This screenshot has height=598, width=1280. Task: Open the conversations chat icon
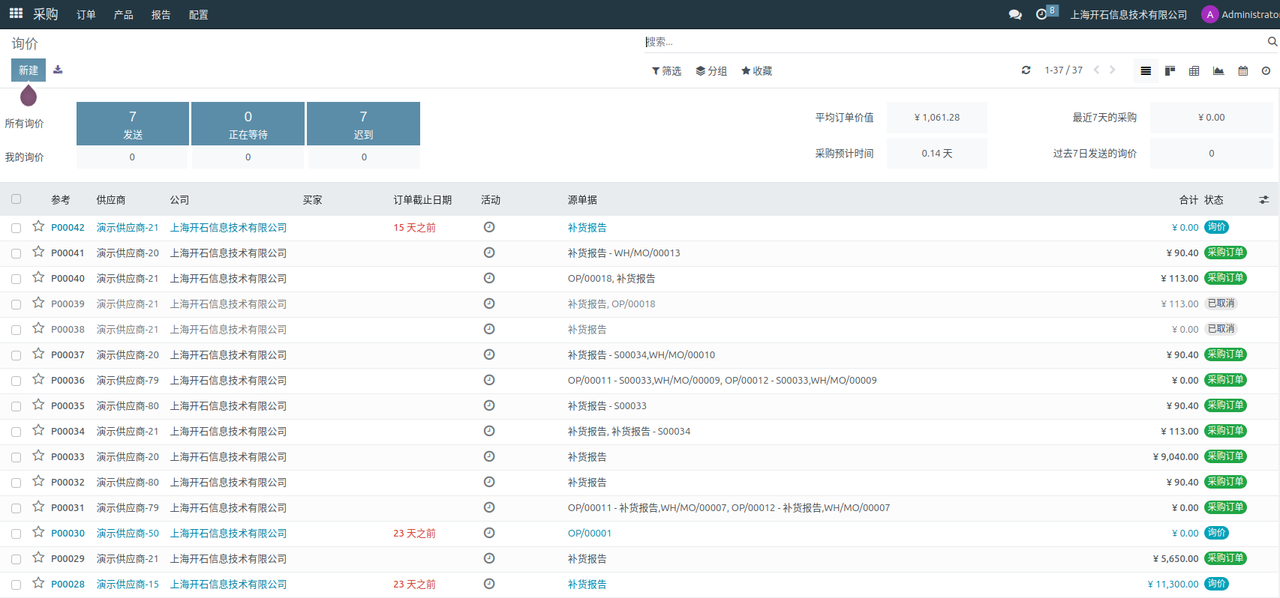coord(1015,15)
